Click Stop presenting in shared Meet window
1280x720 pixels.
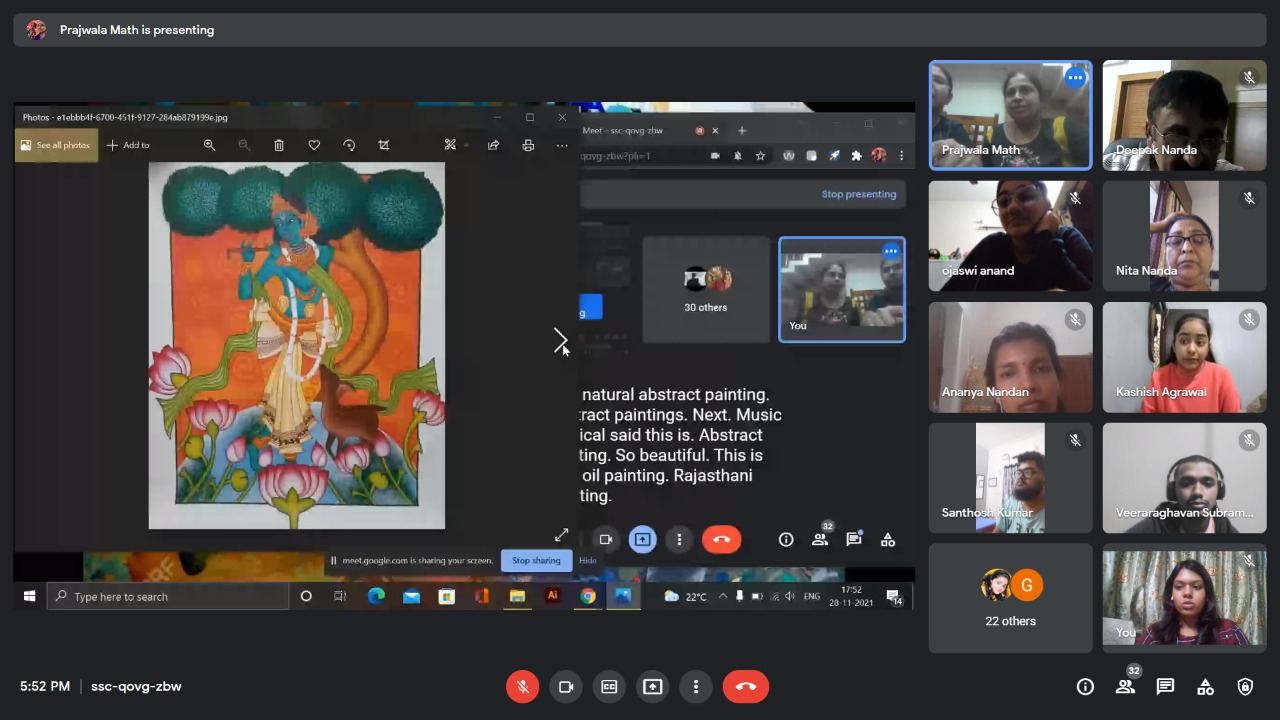pyautogui.click(x=859, y=194)
